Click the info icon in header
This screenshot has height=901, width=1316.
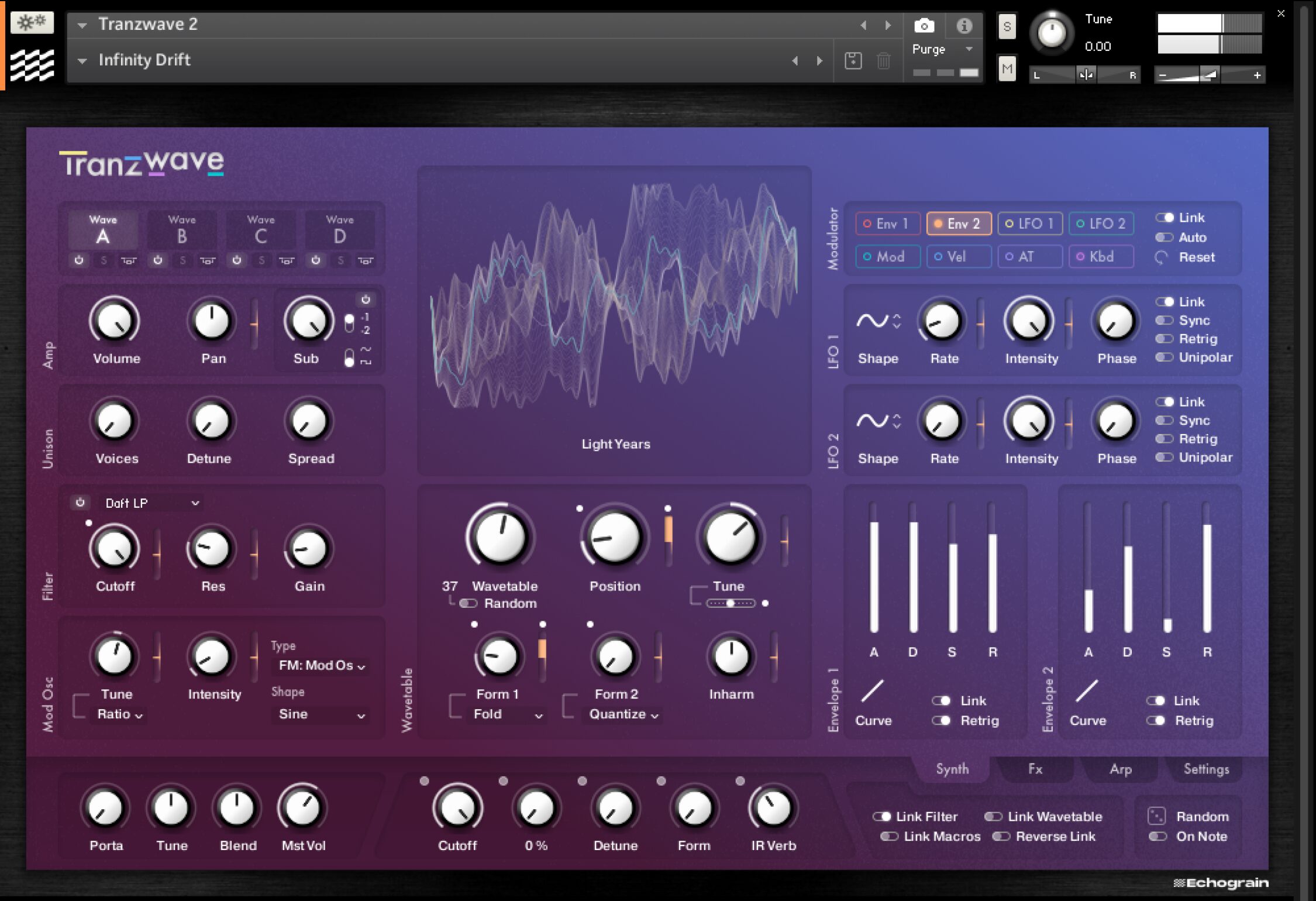tap(964, 25)
